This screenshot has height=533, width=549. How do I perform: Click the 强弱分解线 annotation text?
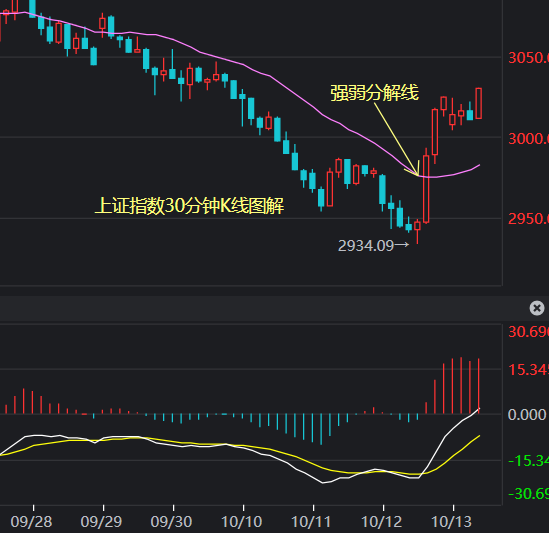coord(374,93)
